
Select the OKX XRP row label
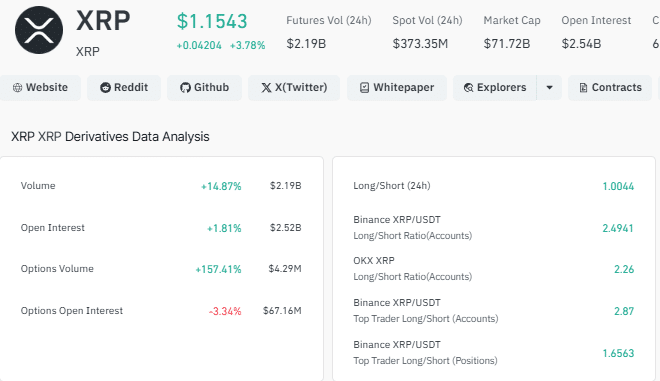click(374, 261)
